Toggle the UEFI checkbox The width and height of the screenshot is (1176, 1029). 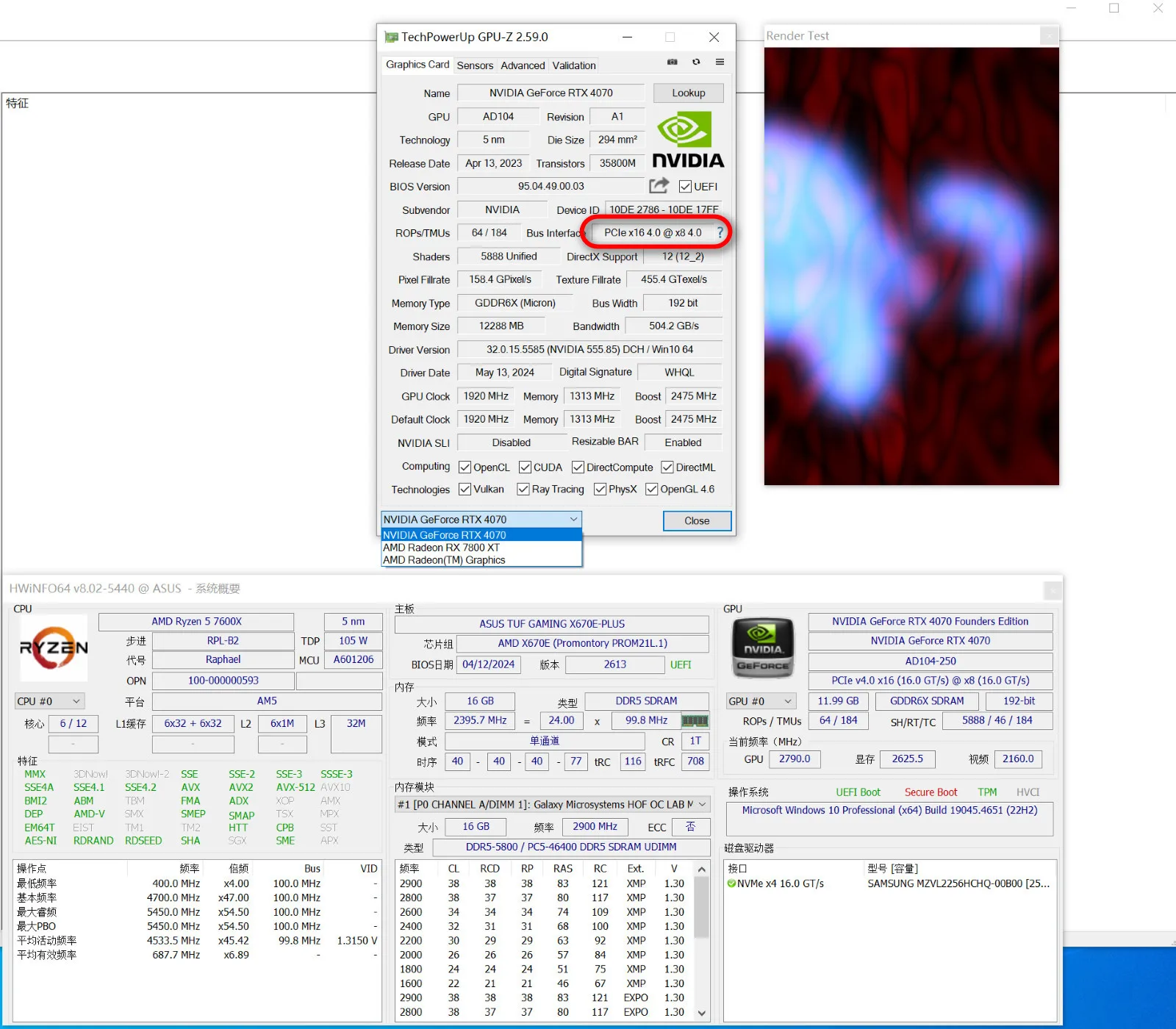tap(685, 187)
